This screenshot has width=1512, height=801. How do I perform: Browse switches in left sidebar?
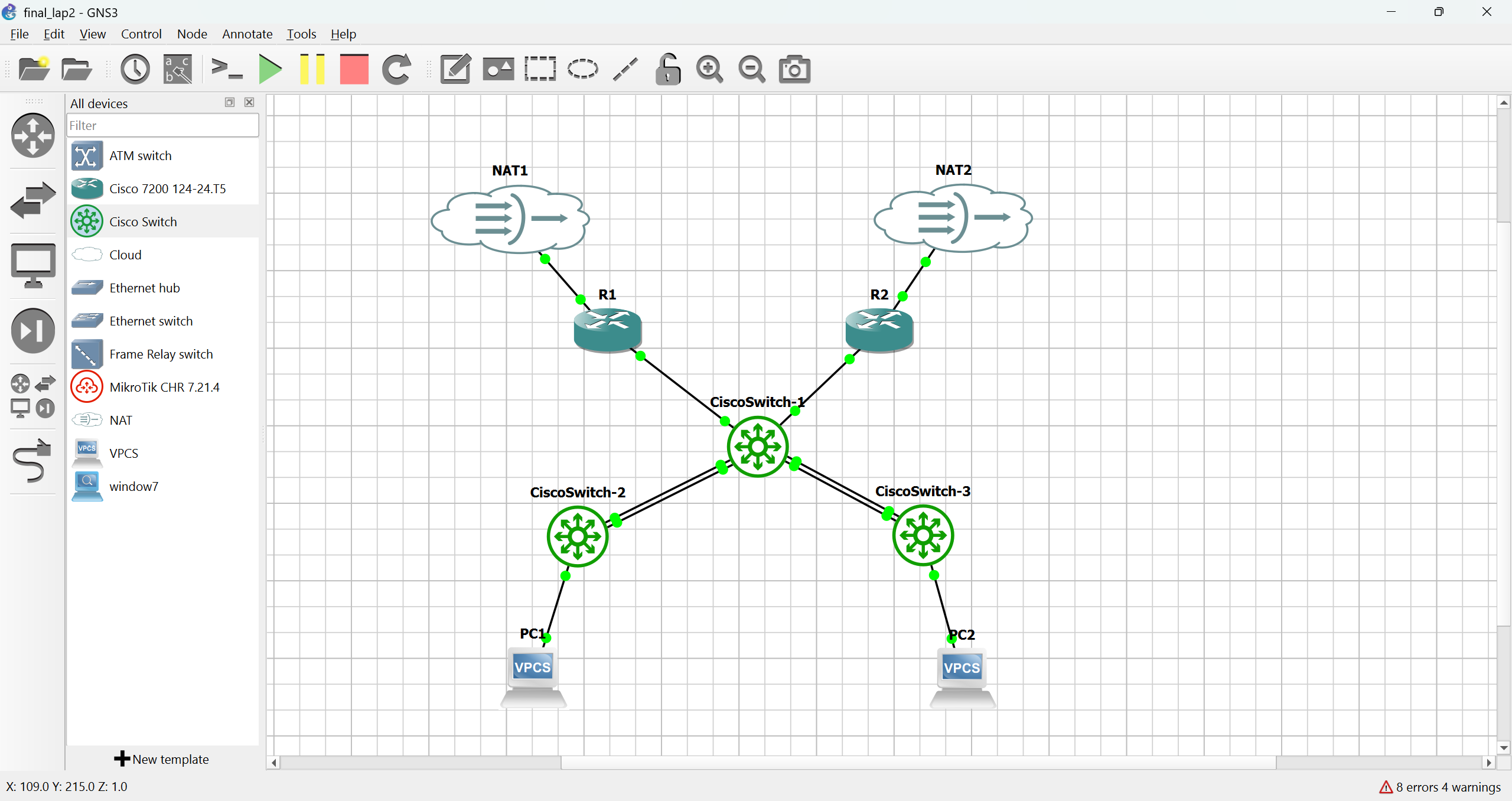coord(33,200)
